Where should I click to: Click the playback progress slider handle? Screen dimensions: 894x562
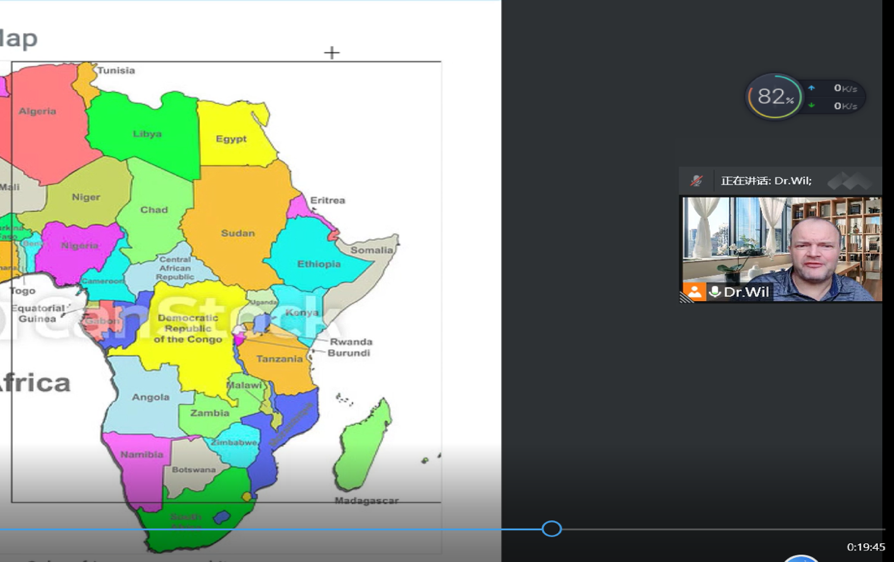pos(551,528)
